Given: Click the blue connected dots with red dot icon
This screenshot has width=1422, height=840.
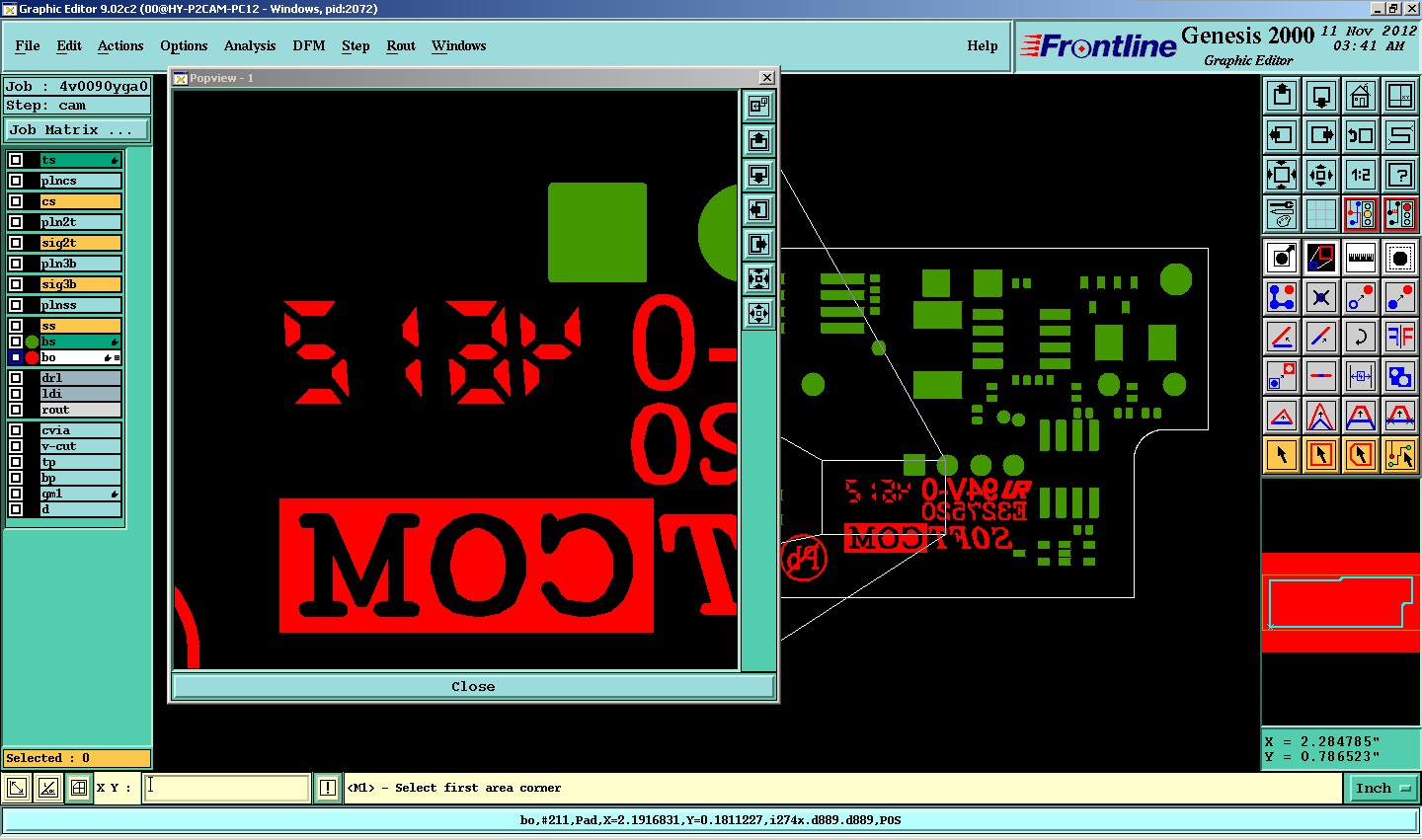Looking at the screenshot, I should [1282, 297].
